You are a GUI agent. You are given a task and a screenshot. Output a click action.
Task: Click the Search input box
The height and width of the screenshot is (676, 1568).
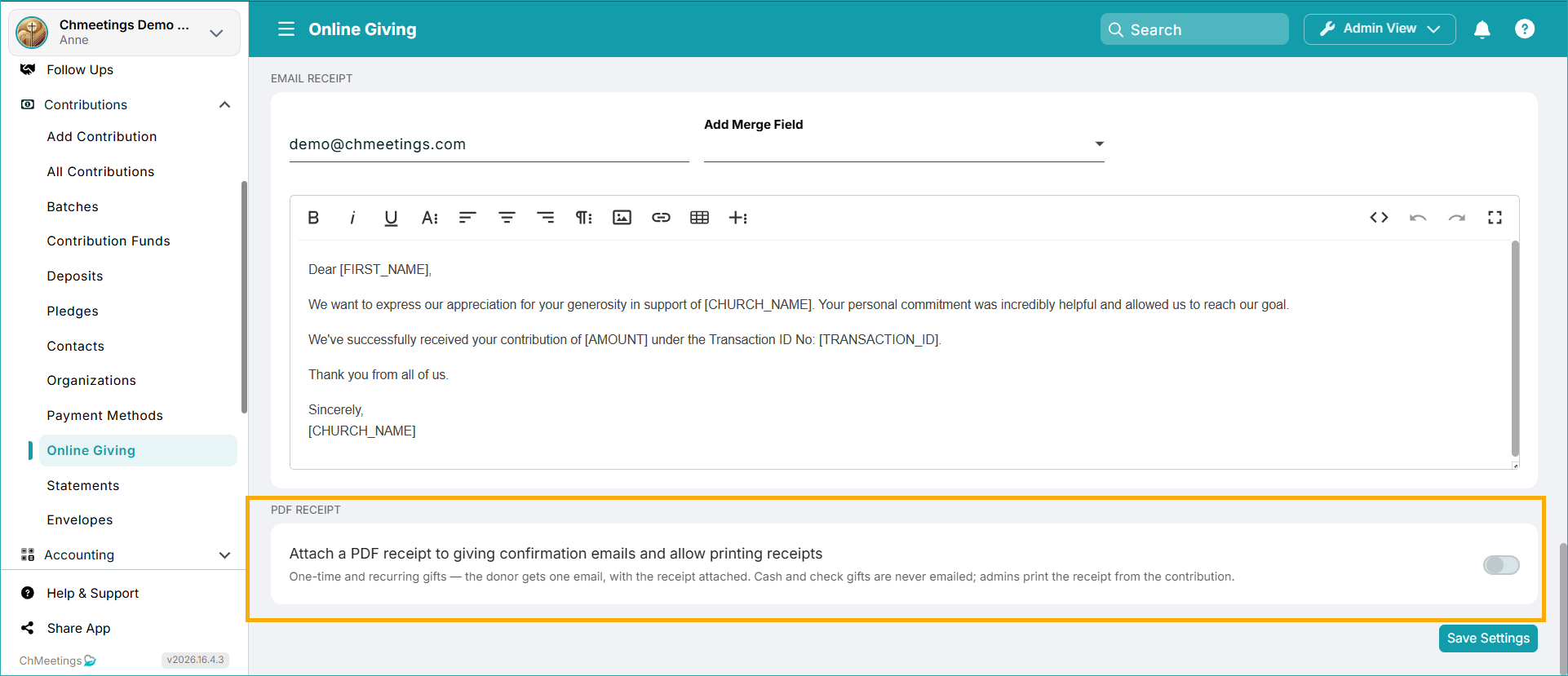coord(1194,29)
